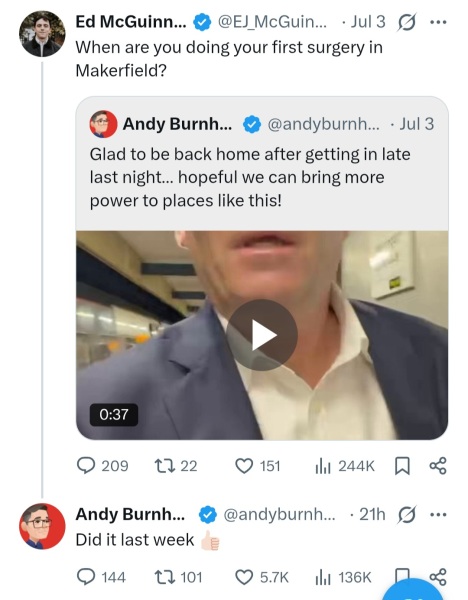Screen dimensions: 468x600
Task: Bookmark Ed McGuinness's post
Action: [402, 466]
